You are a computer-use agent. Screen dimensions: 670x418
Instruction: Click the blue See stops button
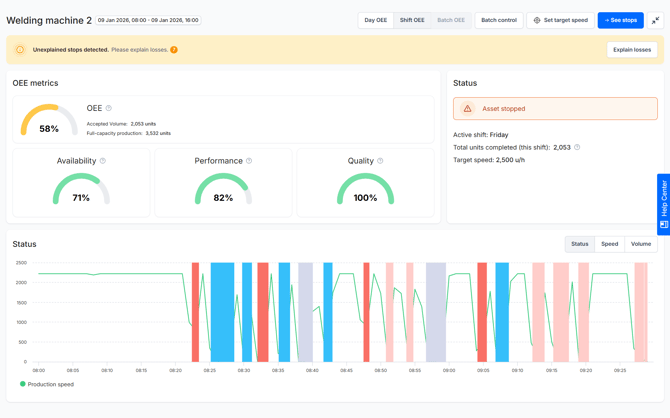tap(620, 20)
